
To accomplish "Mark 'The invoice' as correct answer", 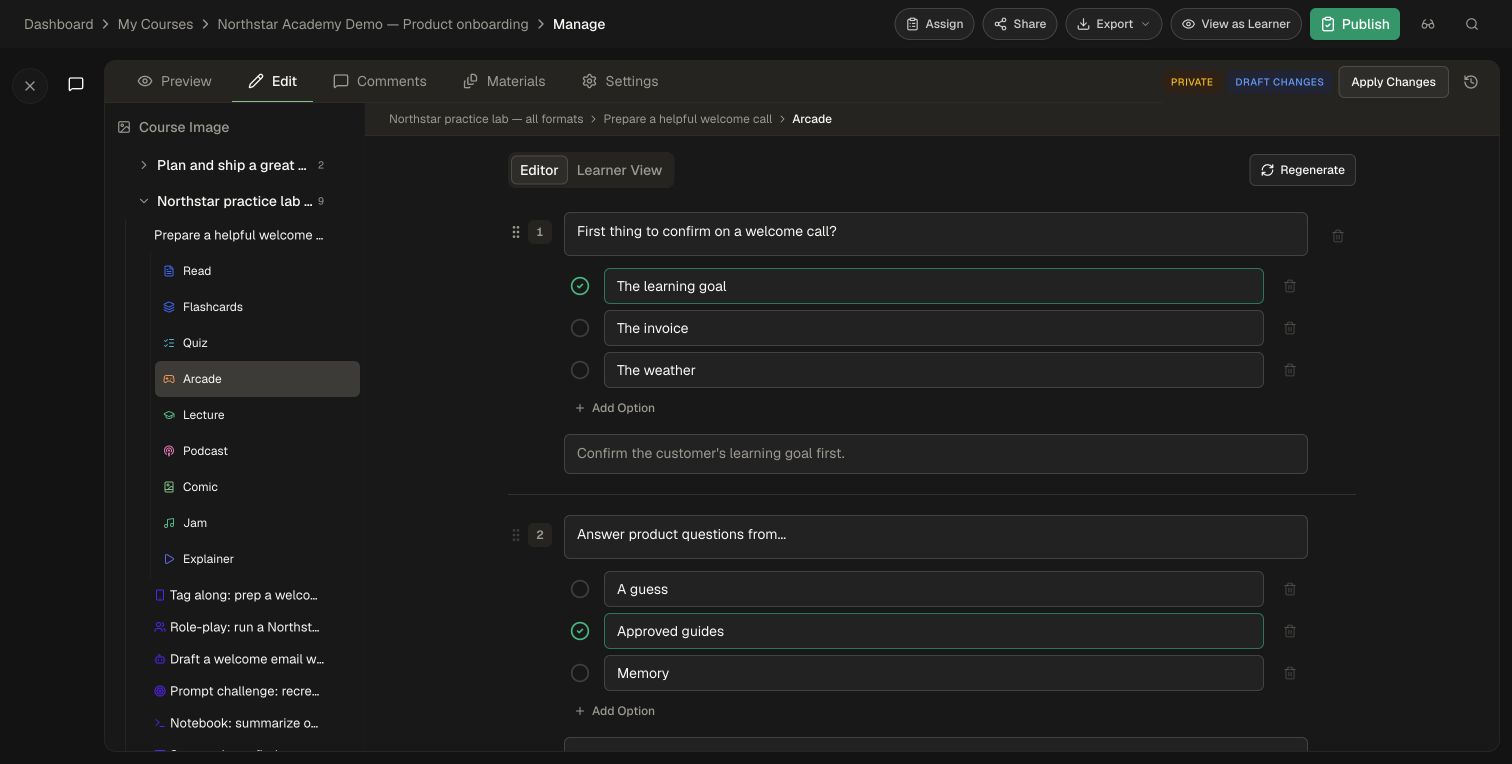I will point(580,328).
